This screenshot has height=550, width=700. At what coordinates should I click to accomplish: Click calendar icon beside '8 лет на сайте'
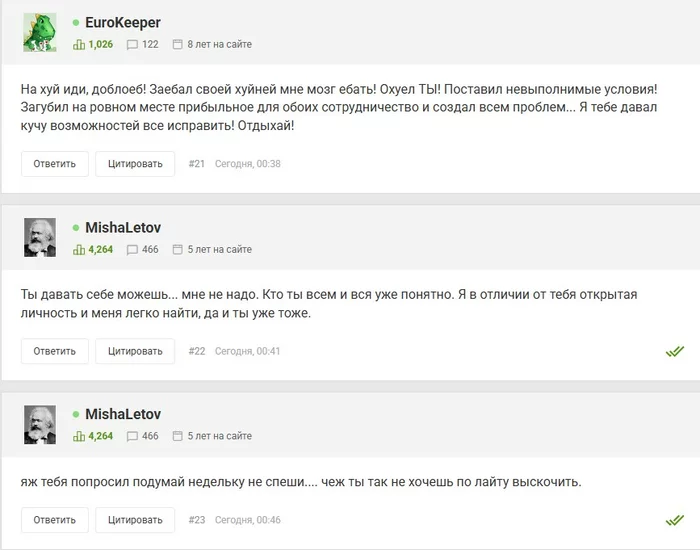(177, 44)
